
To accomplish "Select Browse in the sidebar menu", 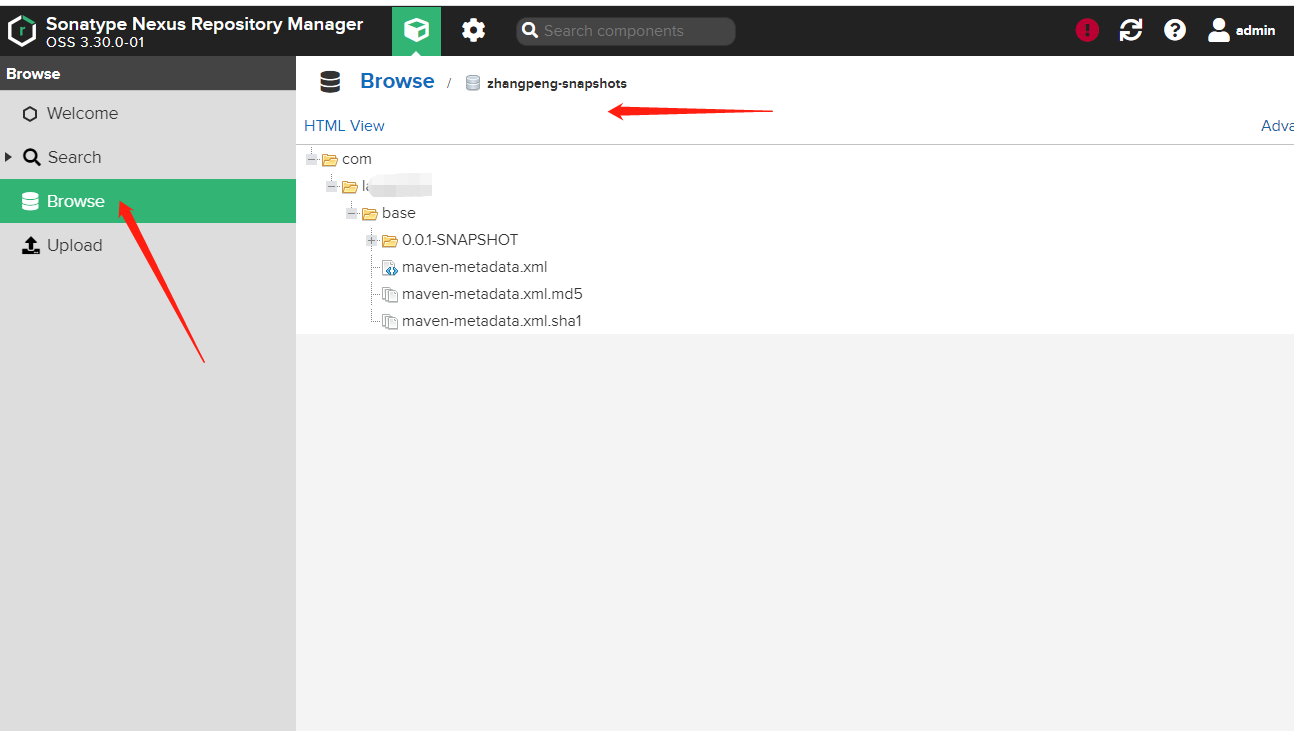I will (148, 201).
